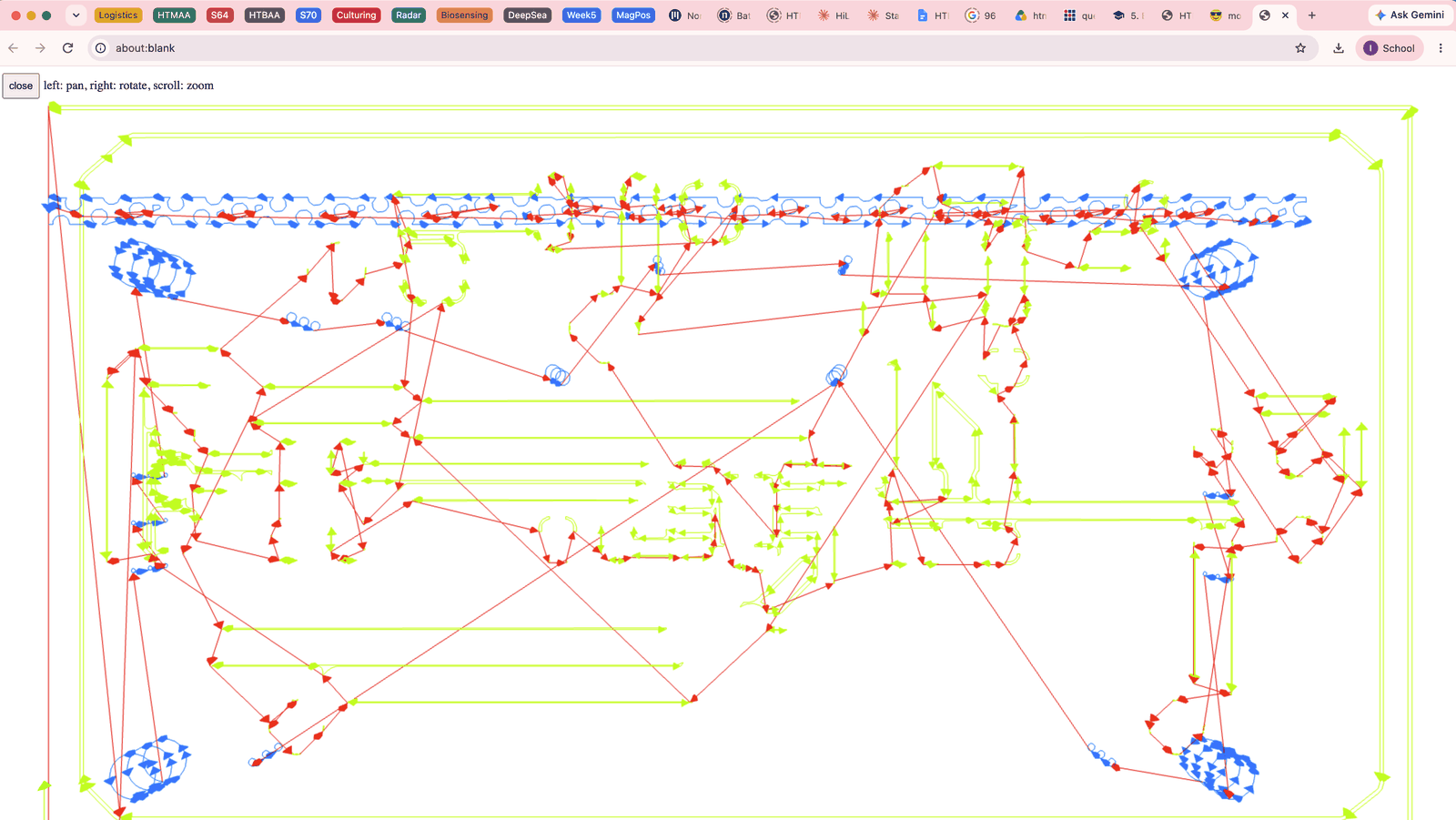
Task: Close the active globe tab
Action: 1285,15
